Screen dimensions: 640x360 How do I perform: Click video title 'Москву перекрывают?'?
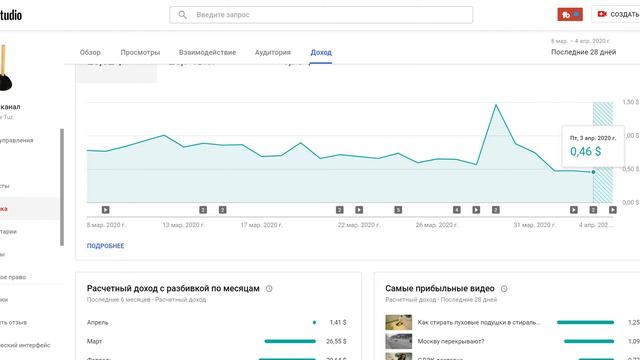[451, 341]
